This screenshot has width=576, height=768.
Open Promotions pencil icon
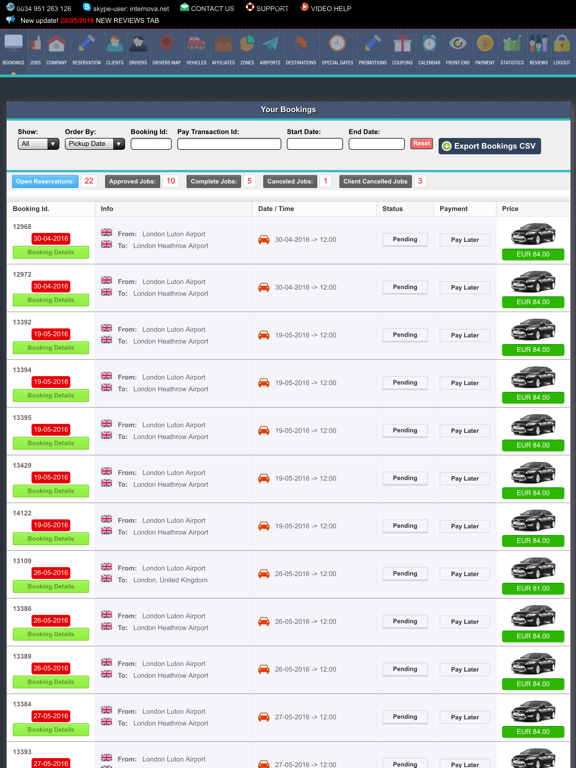373,44
